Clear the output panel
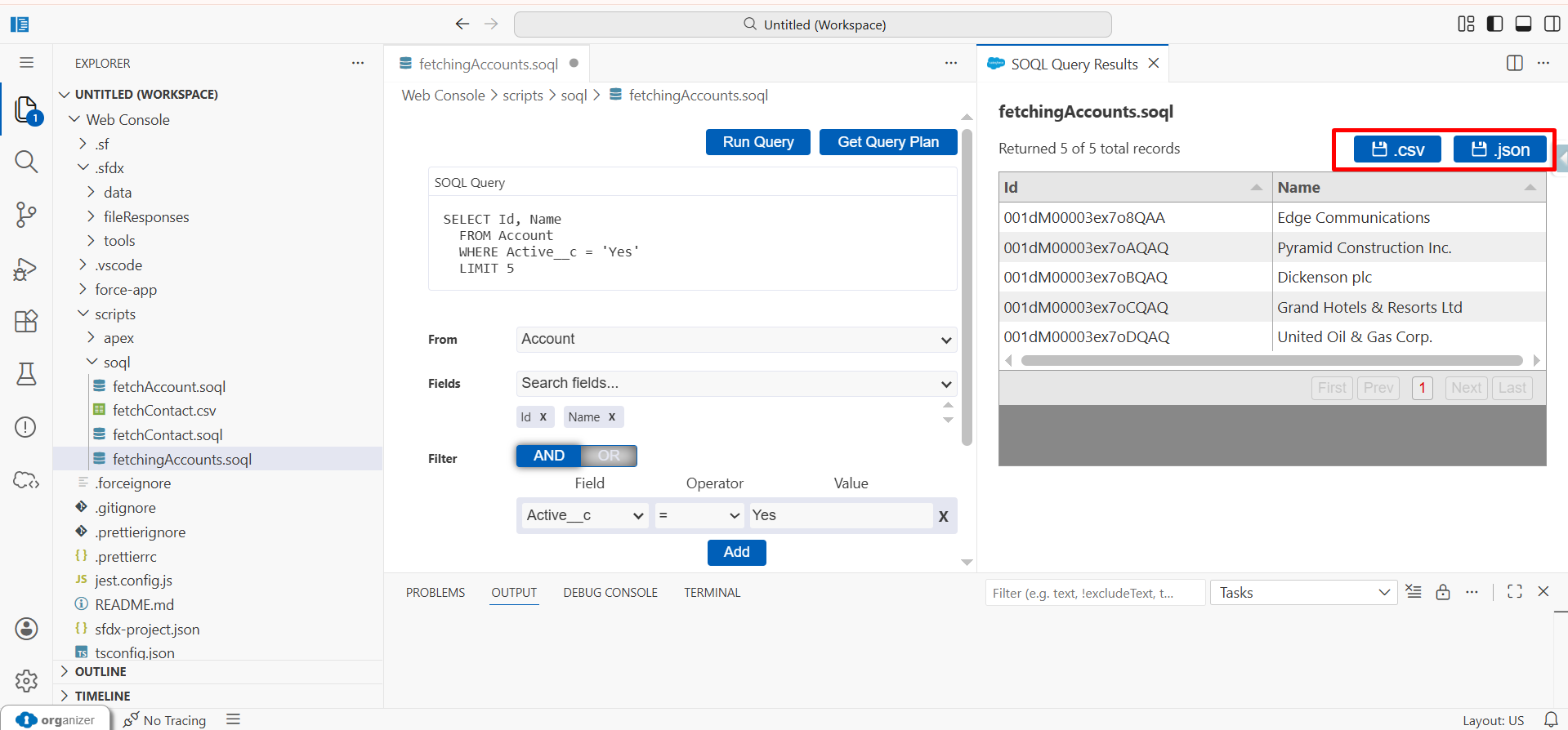The width and height of the screenshot is (1568, 730). (x=1414, y=592)
